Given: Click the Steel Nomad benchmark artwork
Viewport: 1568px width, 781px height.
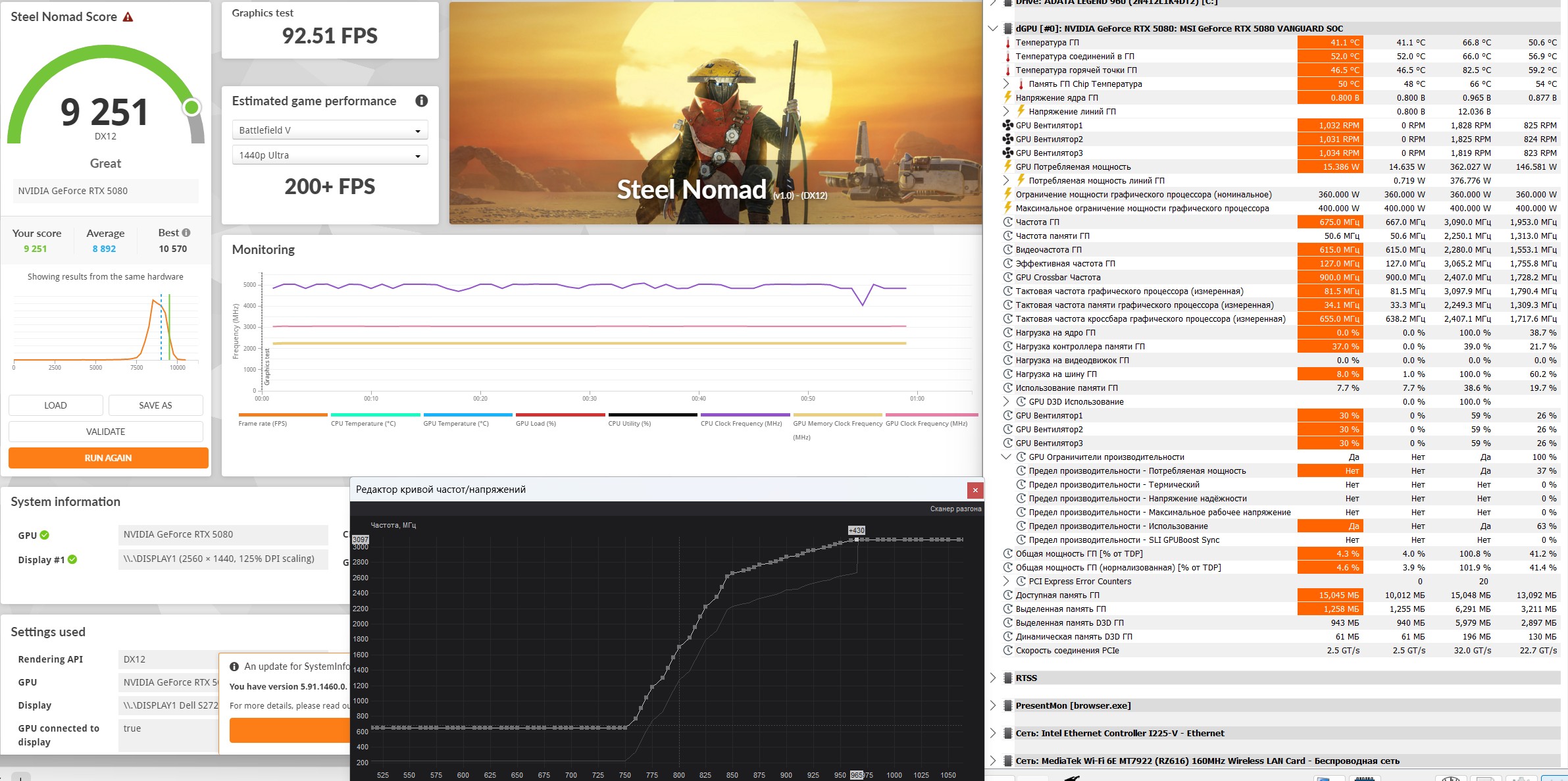Looking at the screenshot, I should (x=716, y=113).
